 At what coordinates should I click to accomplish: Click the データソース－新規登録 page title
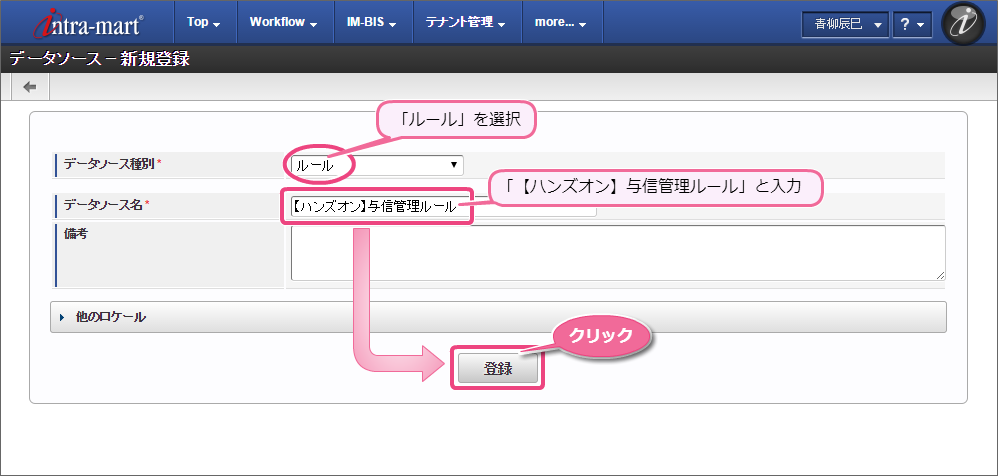99,59
